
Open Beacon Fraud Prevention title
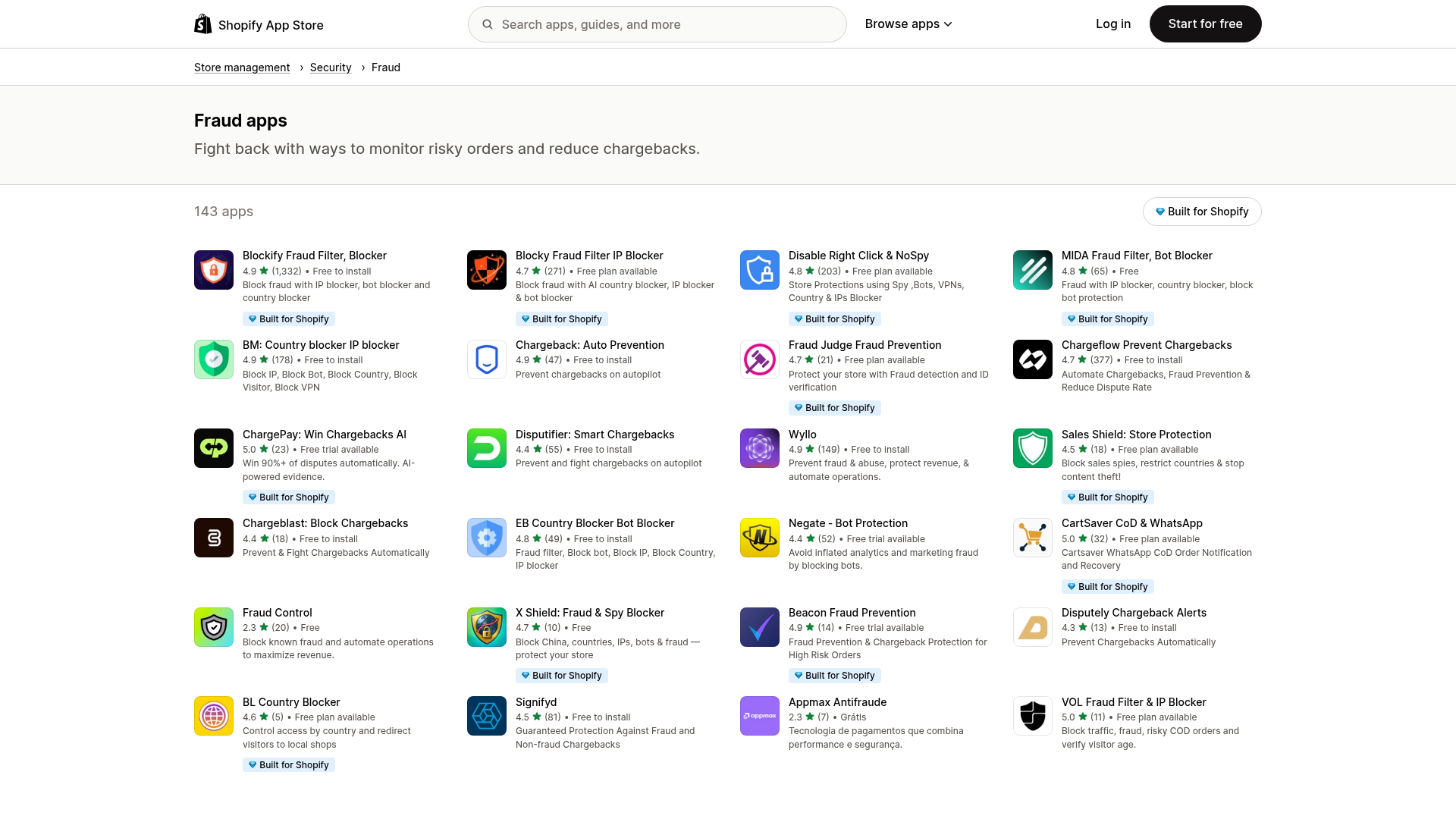852,613
